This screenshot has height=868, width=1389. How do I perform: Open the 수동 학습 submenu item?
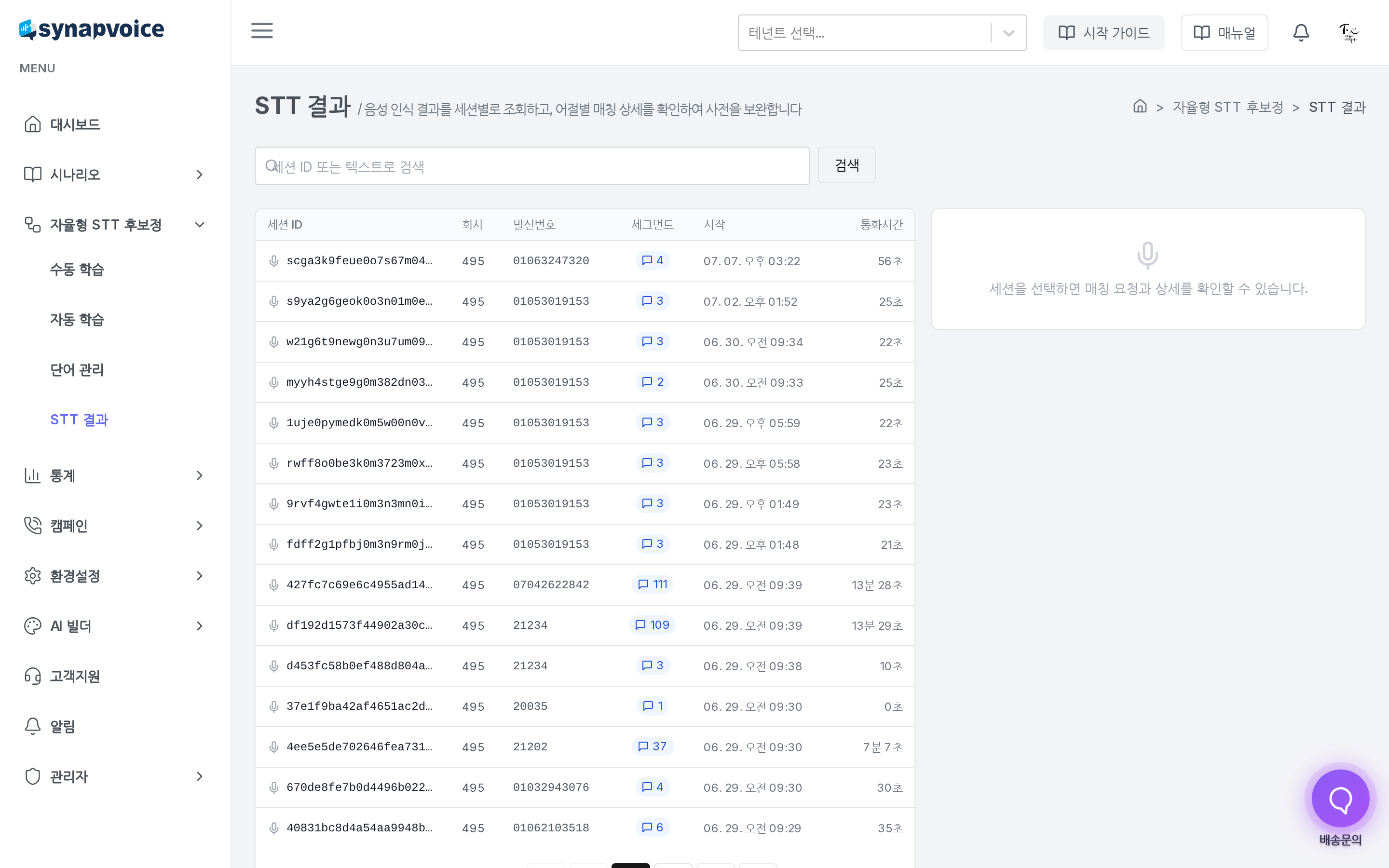77,269
